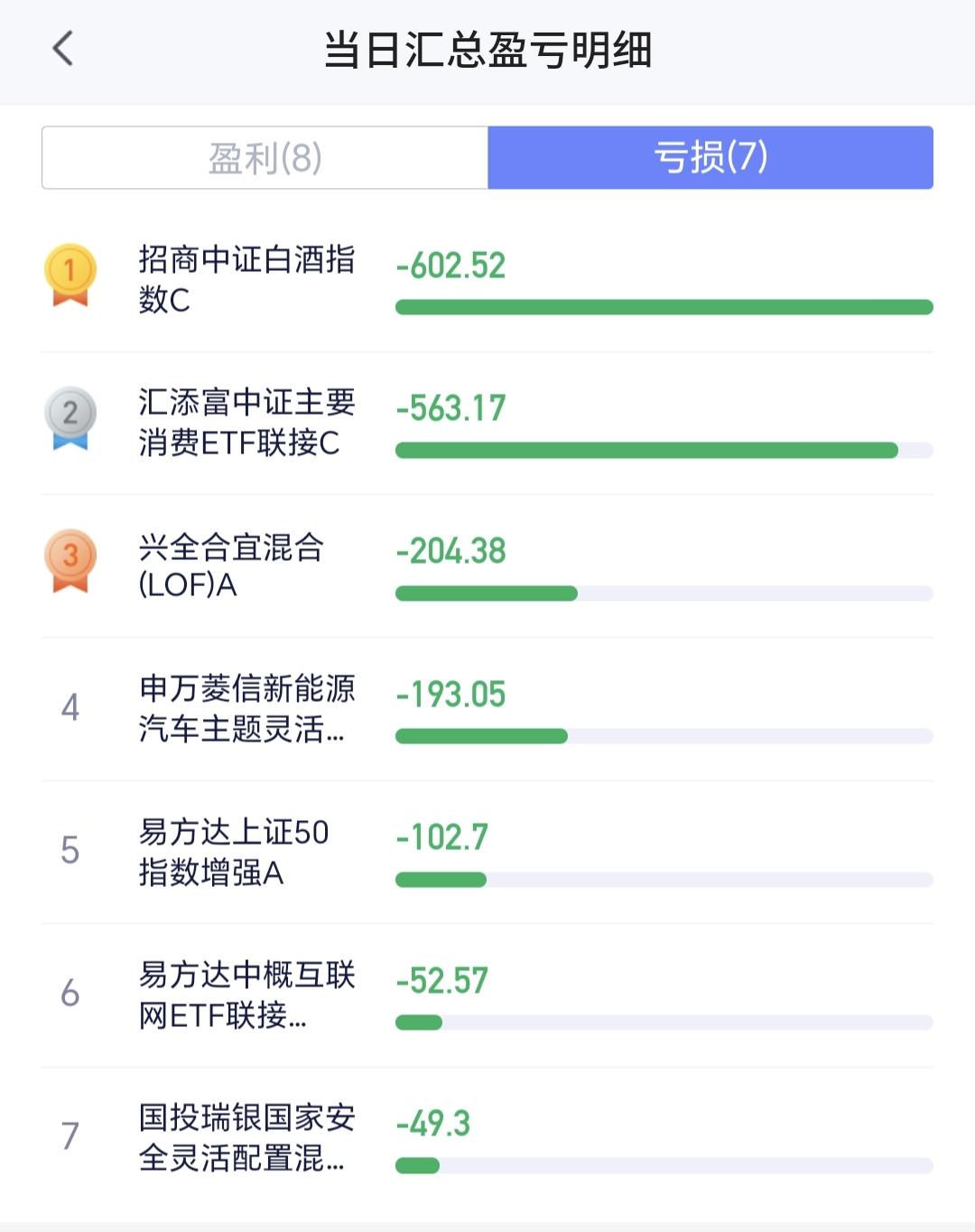Tap the rank number 4 label
Screen dimensions: 975x1232
(x=70, y=707)
